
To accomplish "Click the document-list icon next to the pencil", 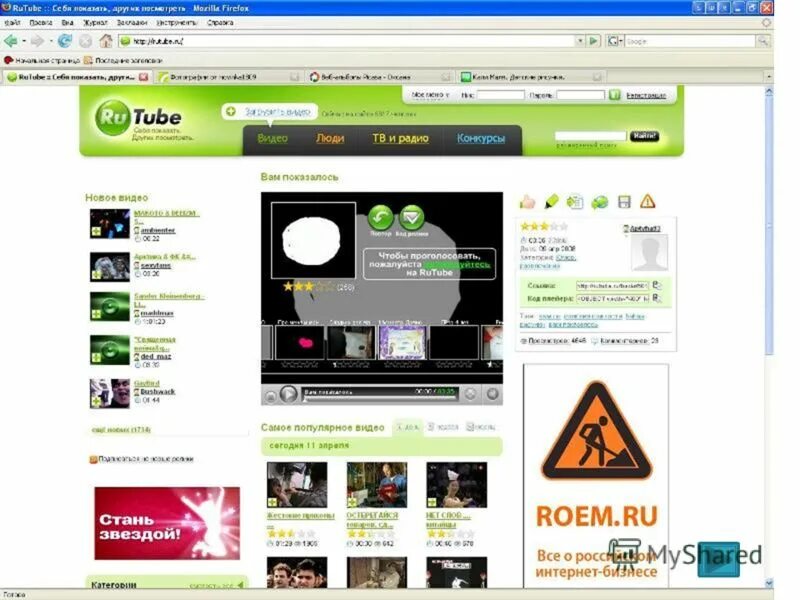I will tap(575, 202).
